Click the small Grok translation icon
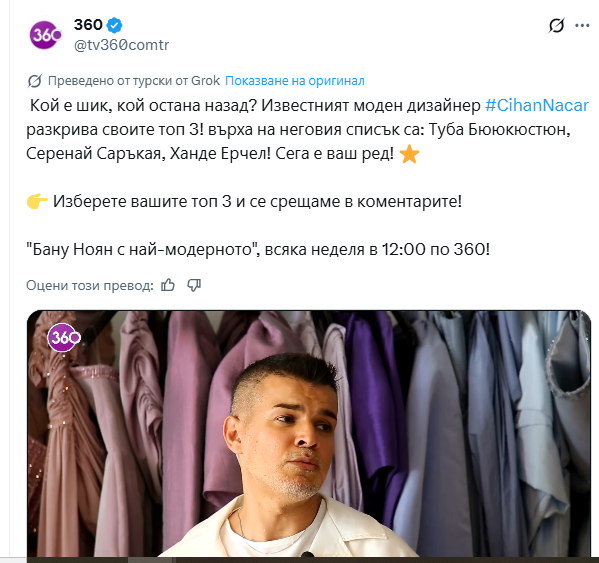Image resolution: width=599 pixels, height=563 pixels. (34, 81)
